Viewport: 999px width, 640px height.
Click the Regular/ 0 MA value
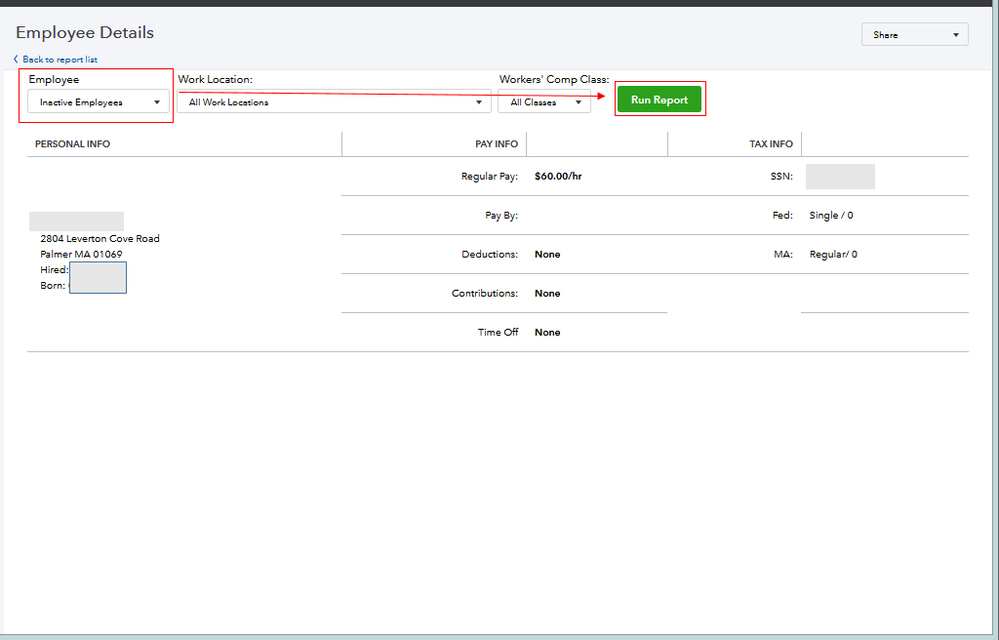833,254
